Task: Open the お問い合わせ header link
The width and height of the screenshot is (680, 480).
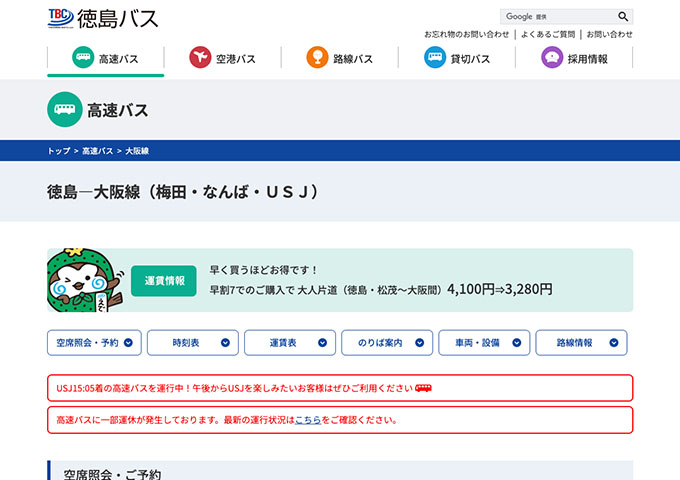Action: 609,34
